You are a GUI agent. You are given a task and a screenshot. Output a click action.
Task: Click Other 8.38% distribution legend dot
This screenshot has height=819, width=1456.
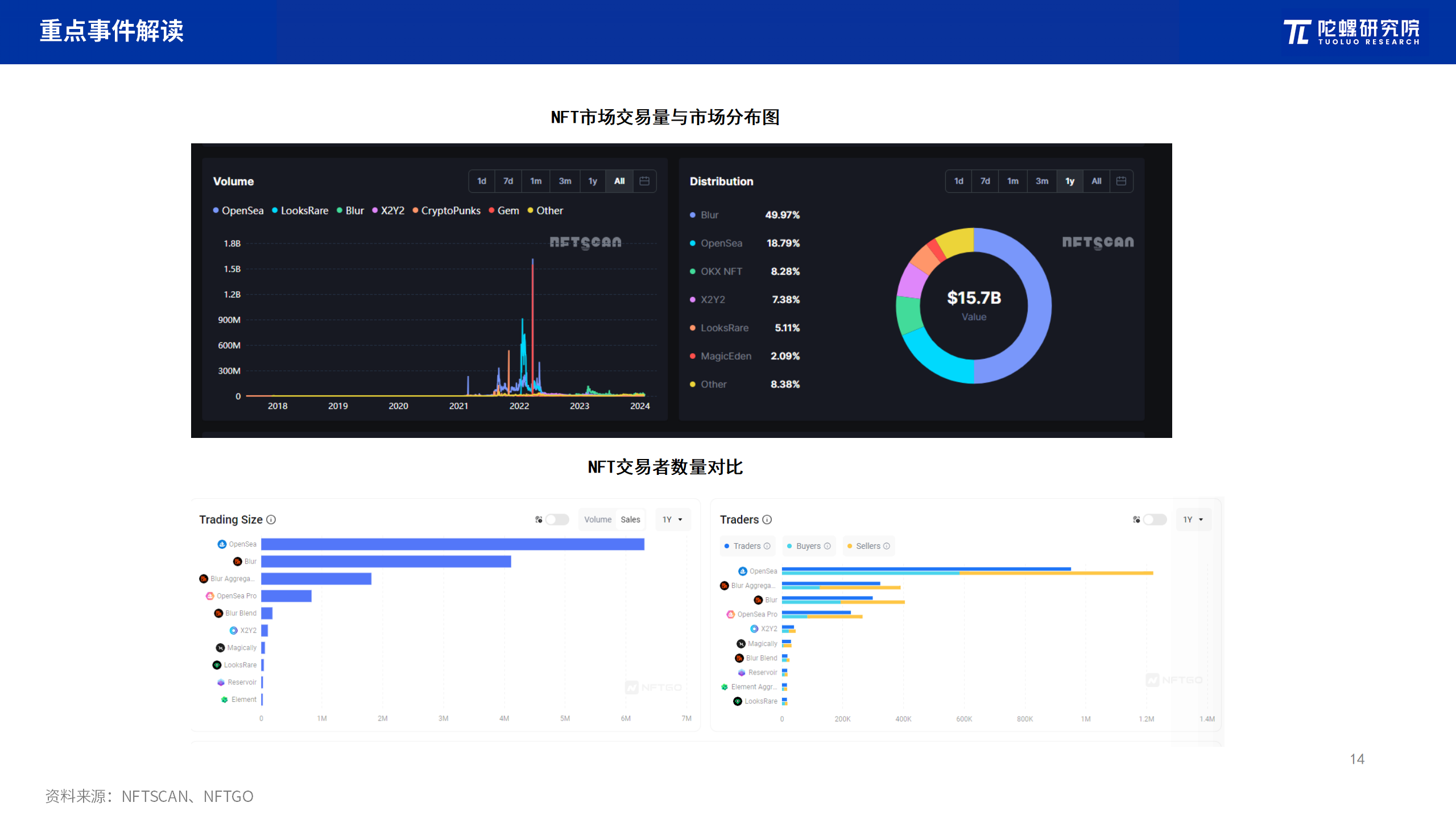pos(692,384)
